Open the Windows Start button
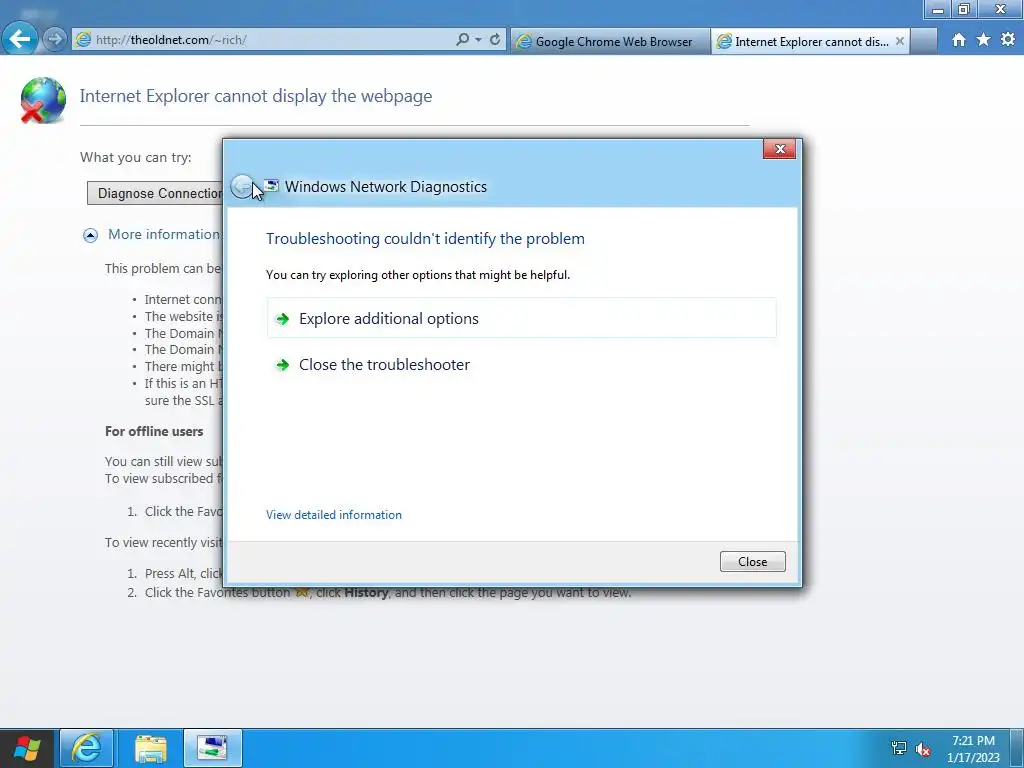Viewport: 1024px width, 768px height. [x=27, y=748]
